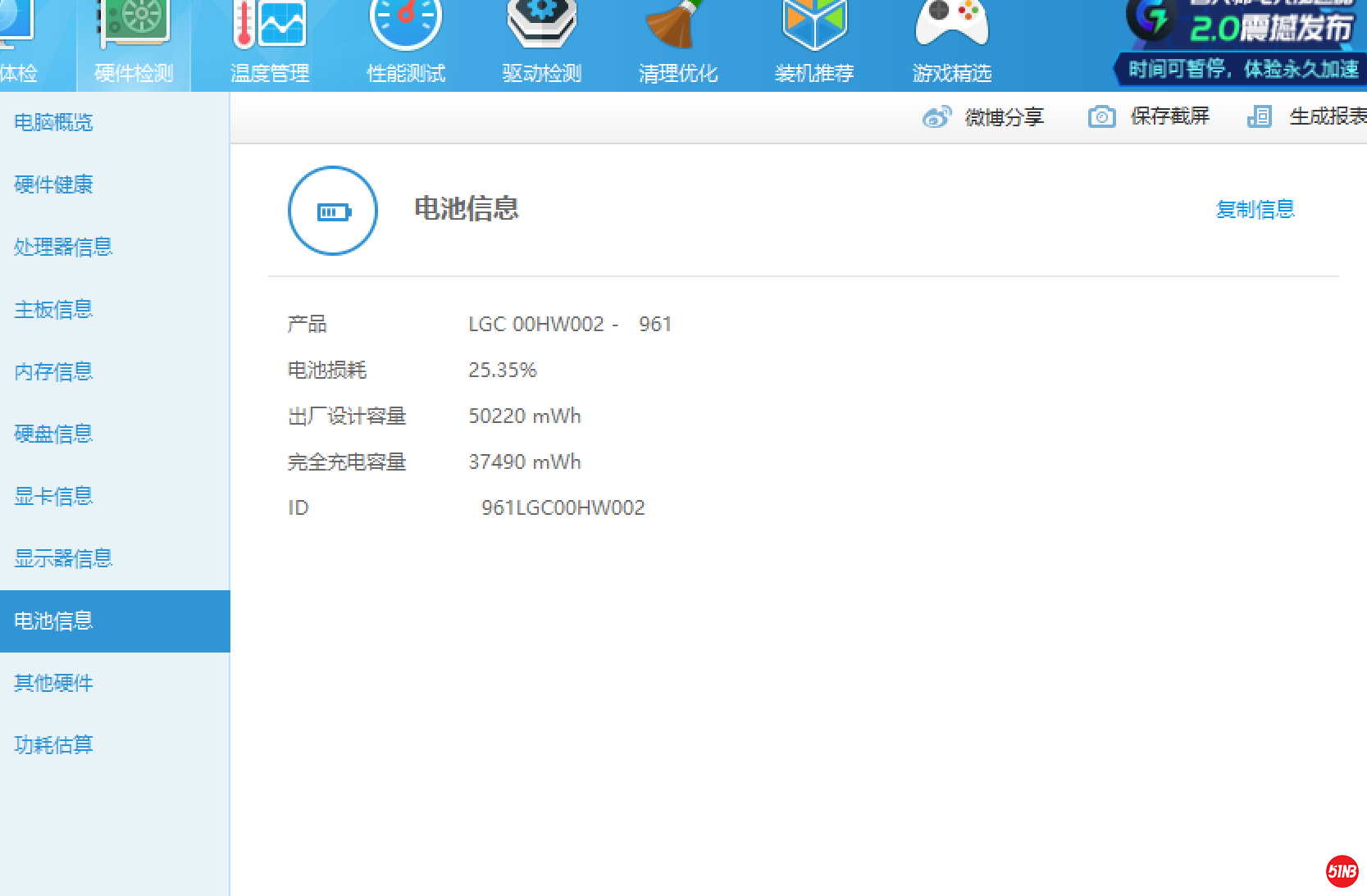Click the 电池信息 page heading
The image size is (1367, 896).
click(467, 208)
